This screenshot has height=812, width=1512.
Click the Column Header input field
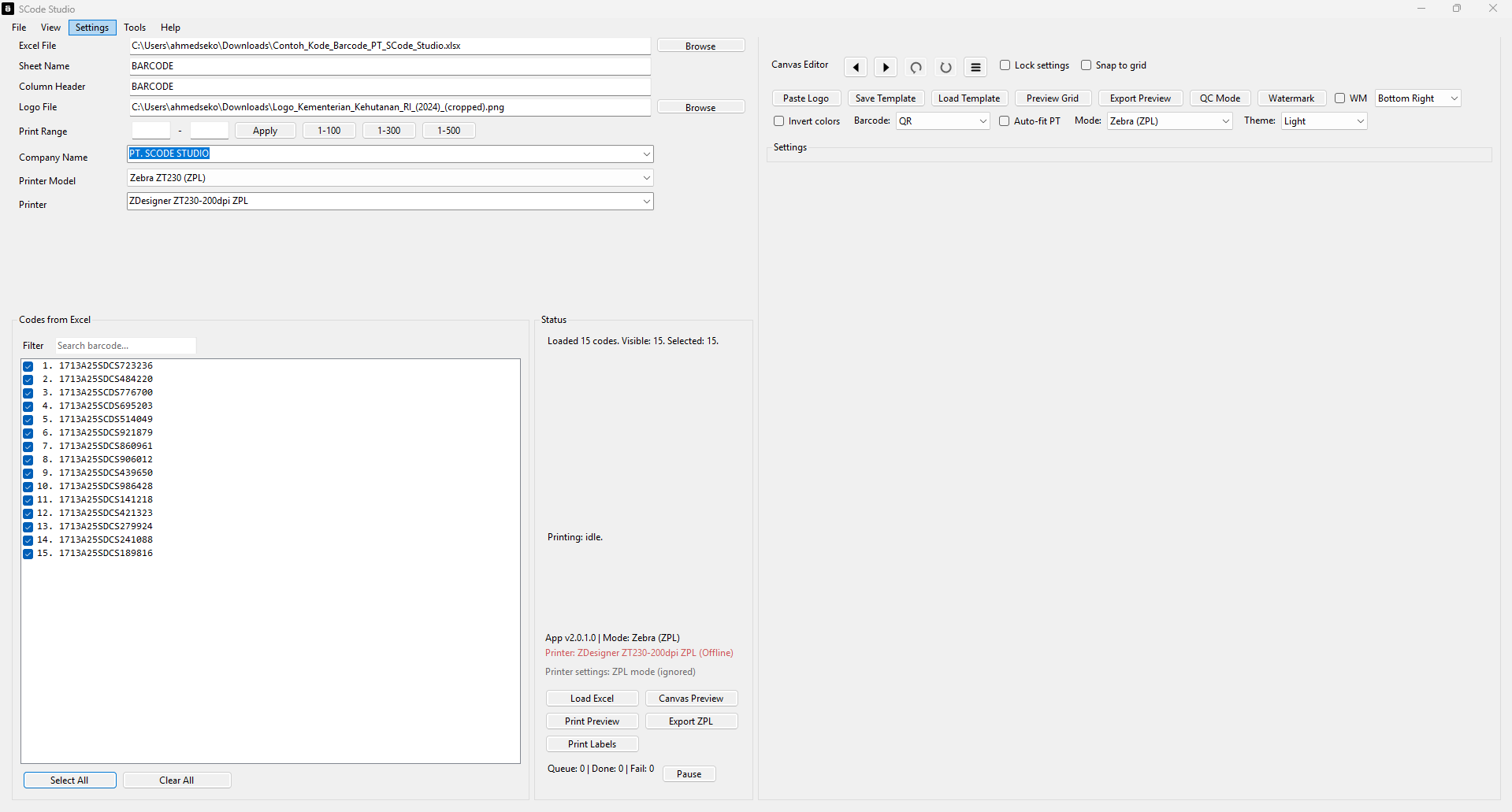389,87
